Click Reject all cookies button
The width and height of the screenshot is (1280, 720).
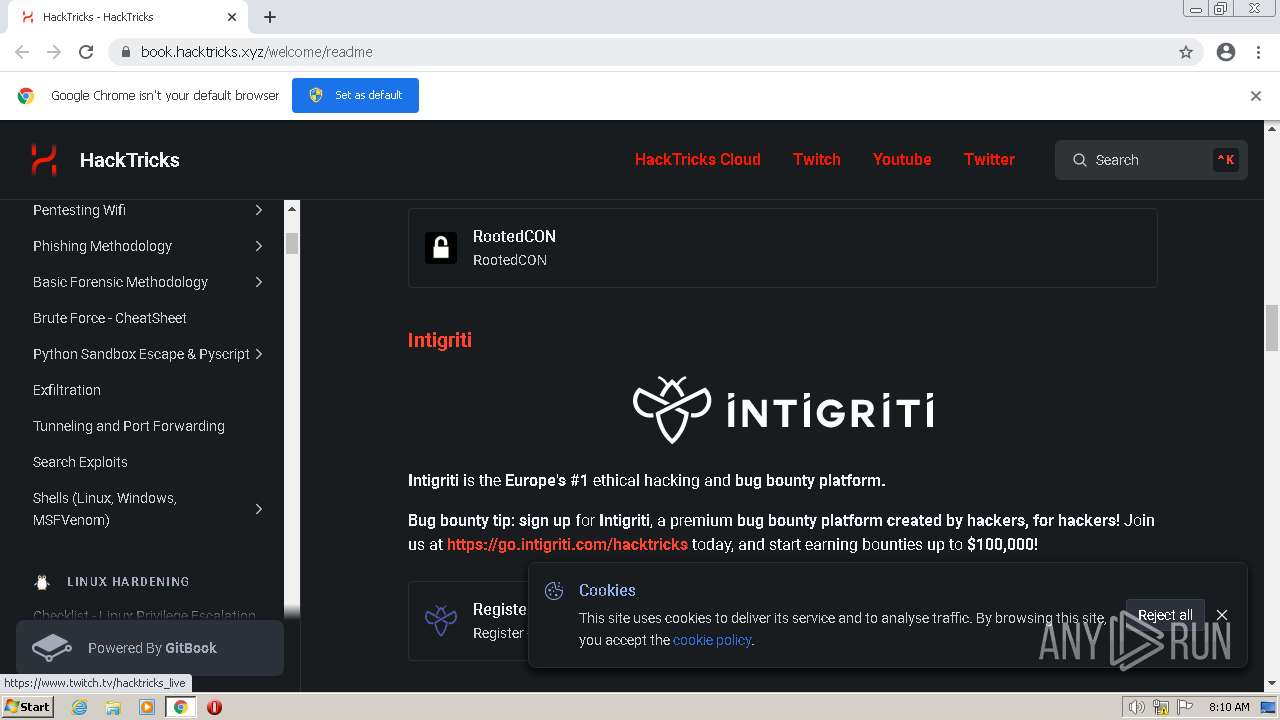click(1165, 615)
